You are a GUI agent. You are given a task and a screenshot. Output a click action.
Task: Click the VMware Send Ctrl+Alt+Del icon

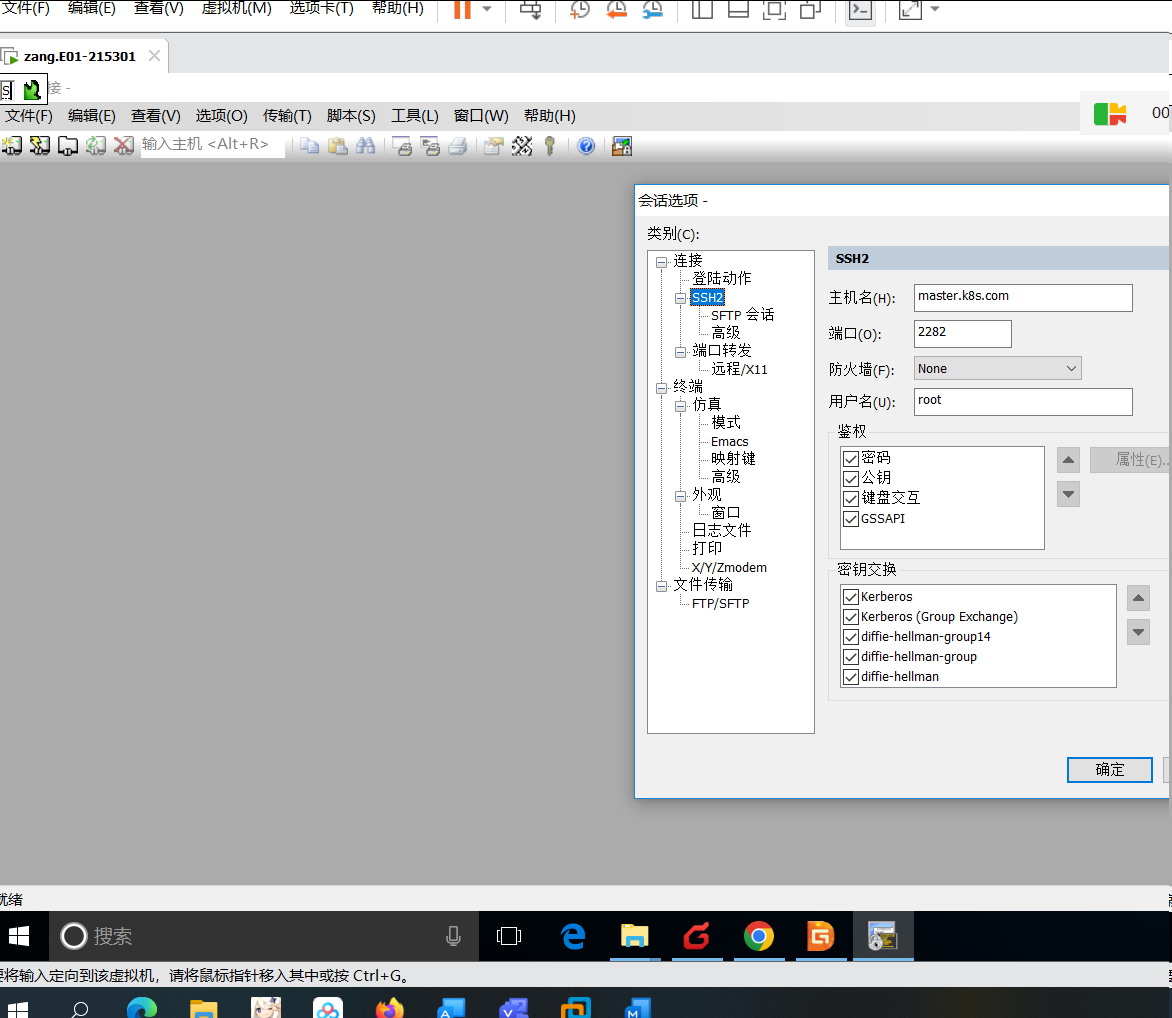pos(531,10)
